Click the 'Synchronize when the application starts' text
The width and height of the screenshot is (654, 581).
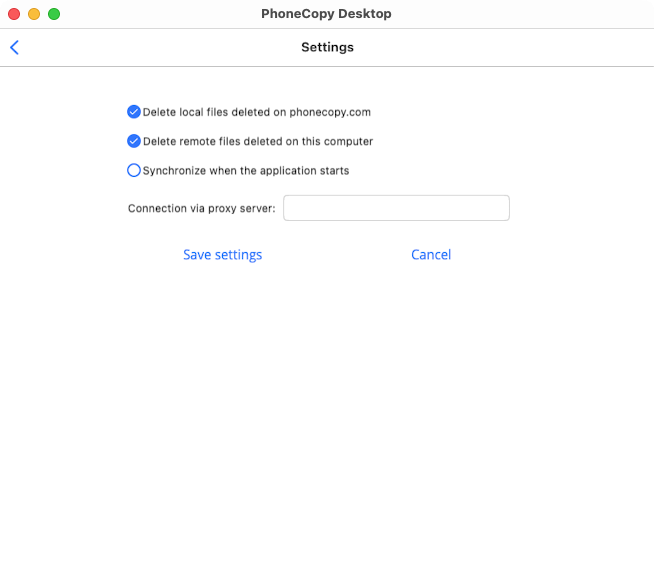pos(246,171)
